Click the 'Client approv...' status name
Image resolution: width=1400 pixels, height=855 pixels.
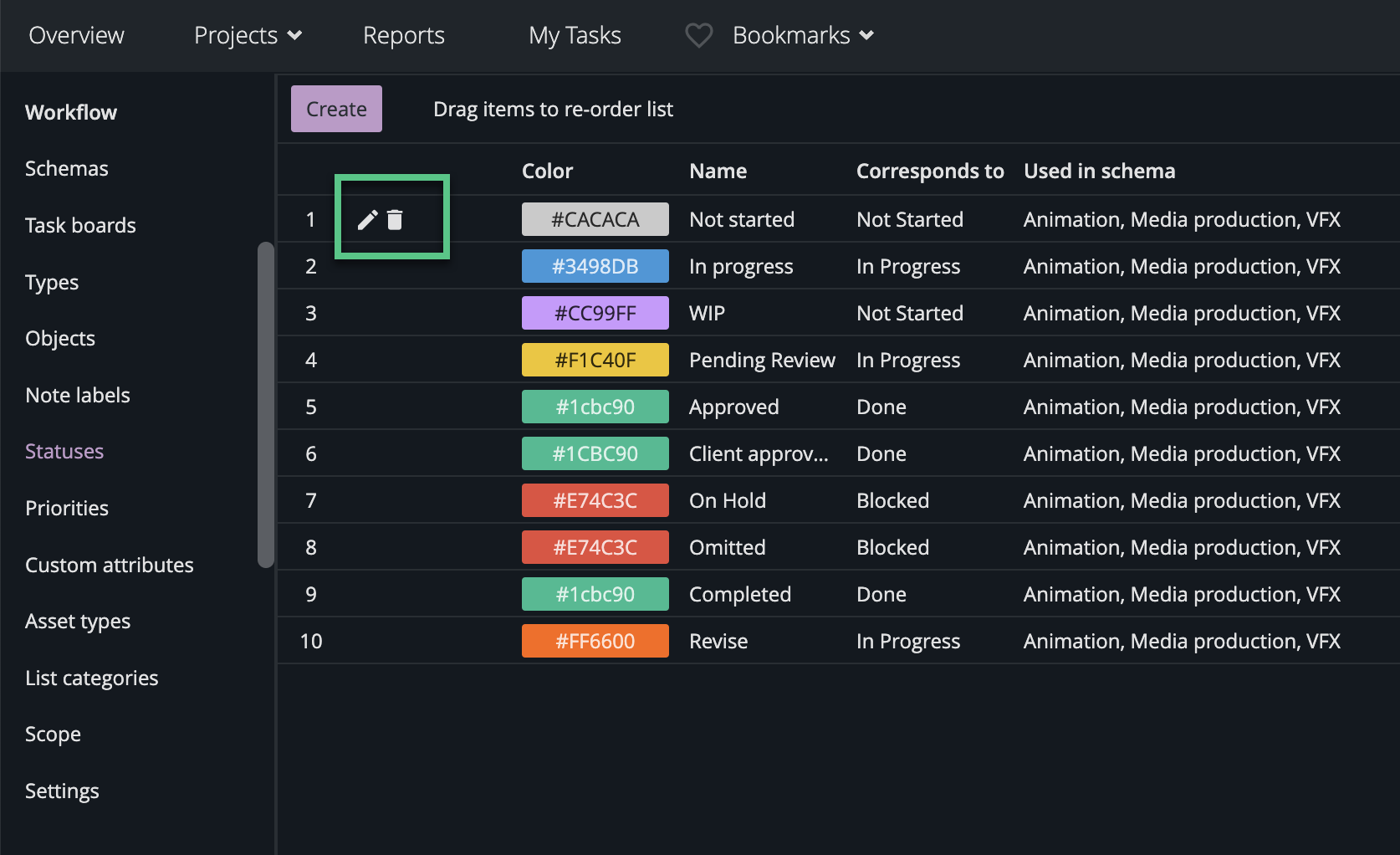point(759,453)
